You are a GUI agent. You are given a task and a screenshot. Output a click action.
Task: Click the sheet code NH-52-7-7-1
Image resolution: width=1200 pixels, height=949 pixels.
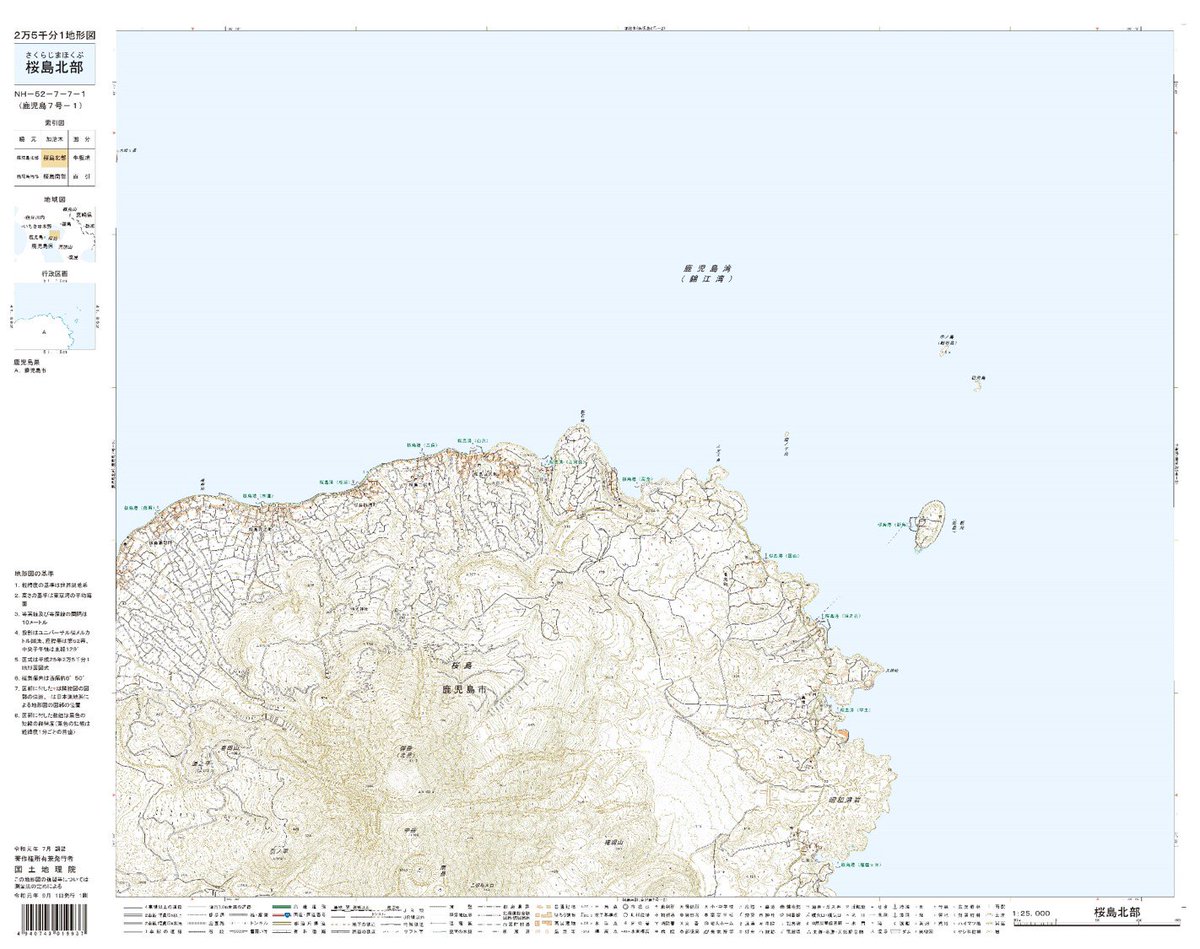pos(51,94)
